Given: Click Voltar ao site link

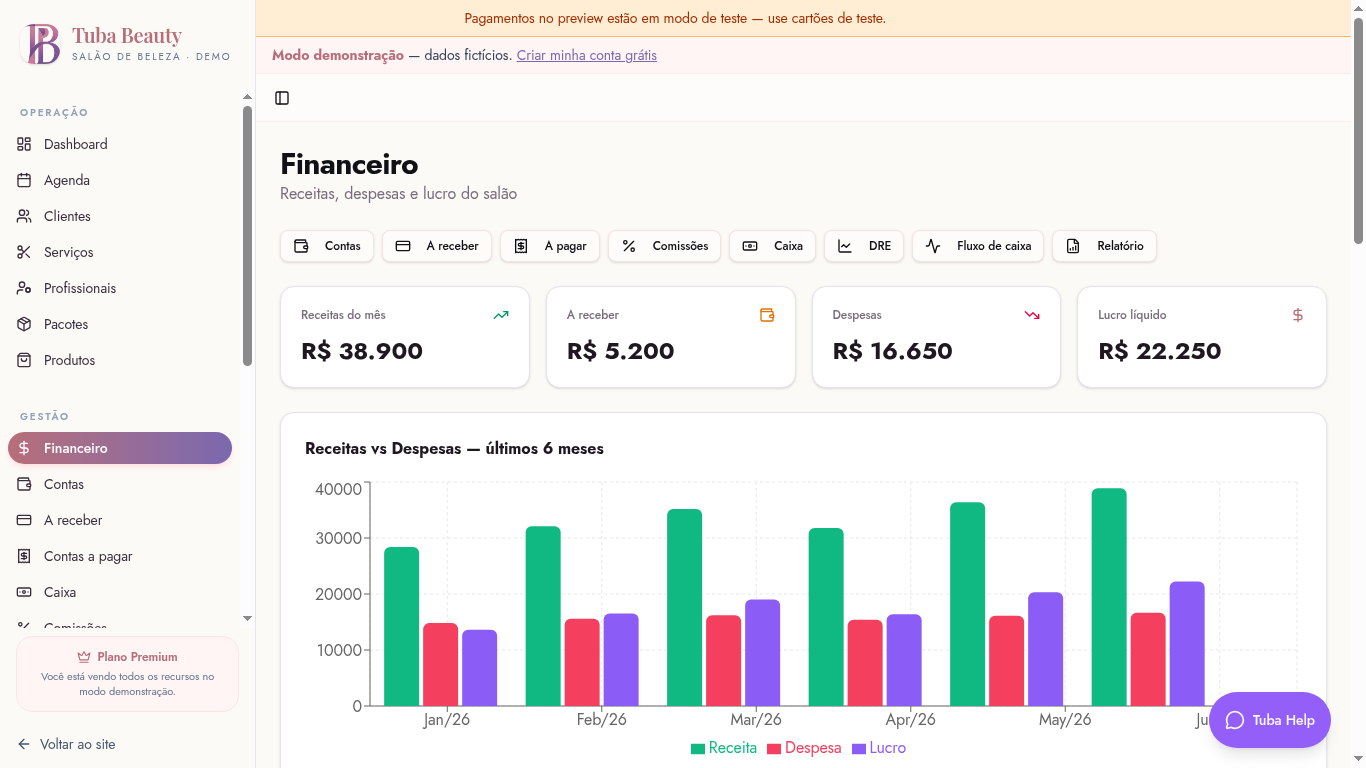Looking at the screenshot, I should [x=66, y=744].
